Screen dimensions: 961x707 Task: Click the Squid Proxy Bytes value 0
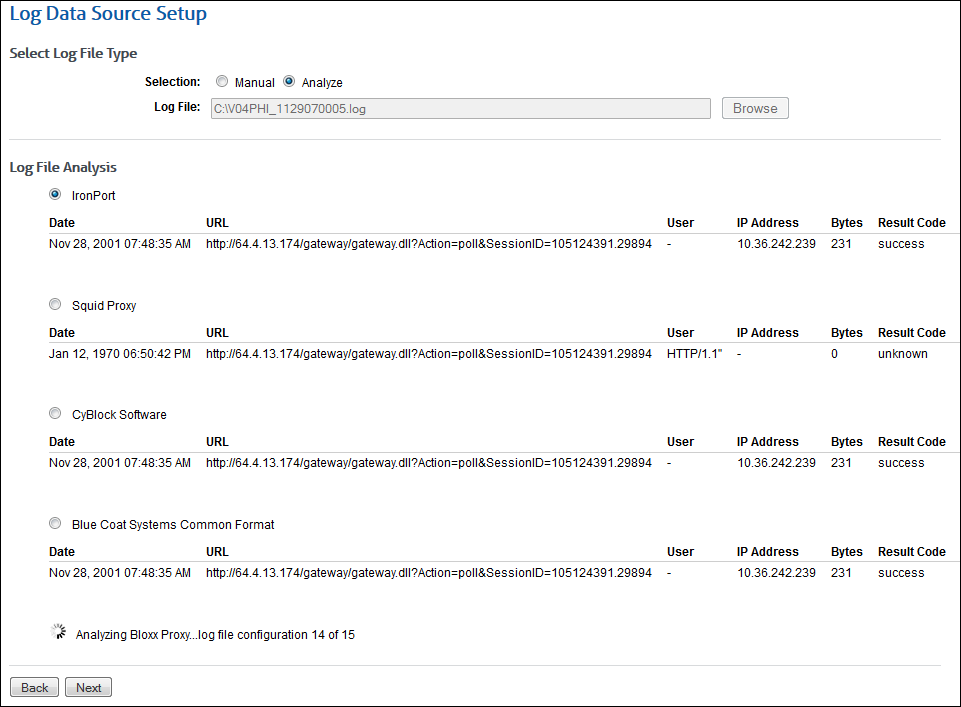tap(834, 354)
